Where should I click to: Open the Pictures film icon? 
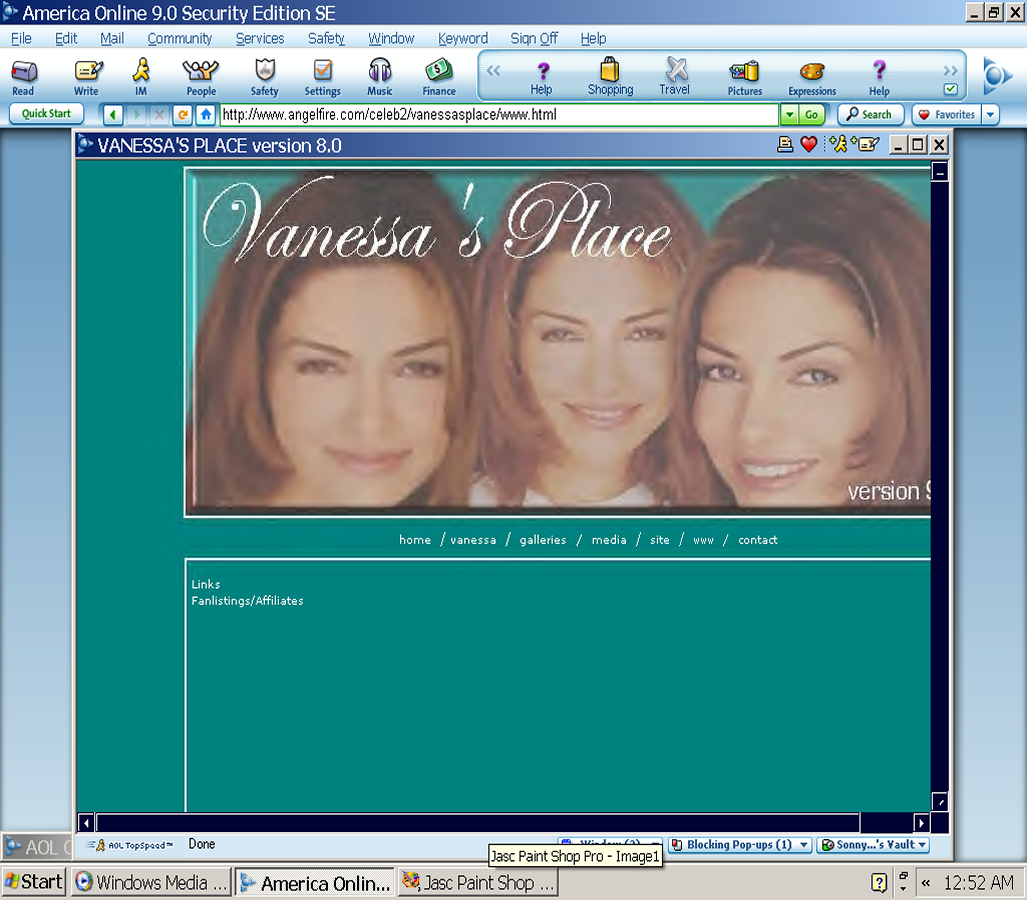745,77
